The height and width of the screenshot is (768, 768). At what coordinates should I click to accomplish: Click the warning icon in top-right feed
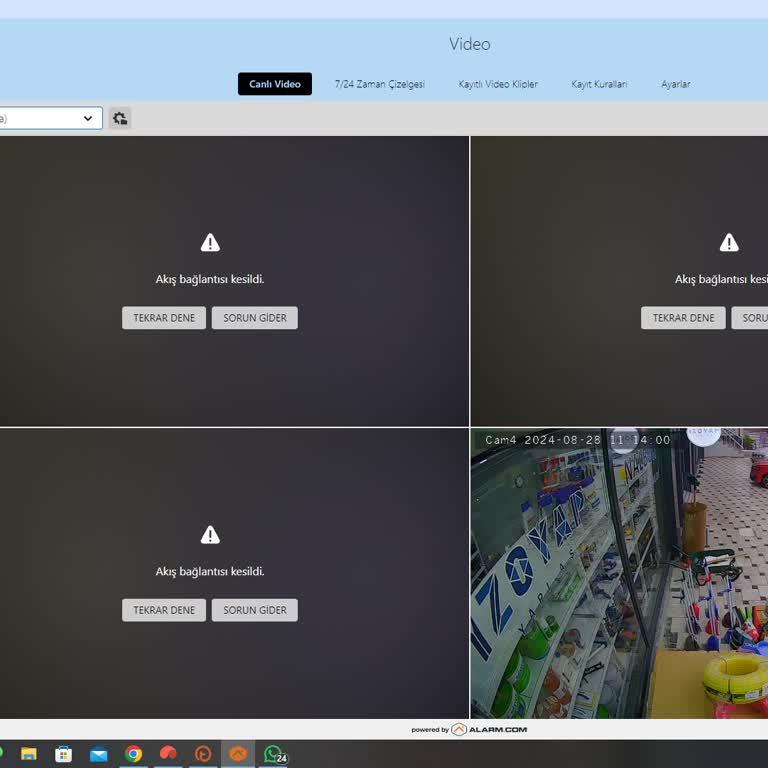[x=729, y=242]
